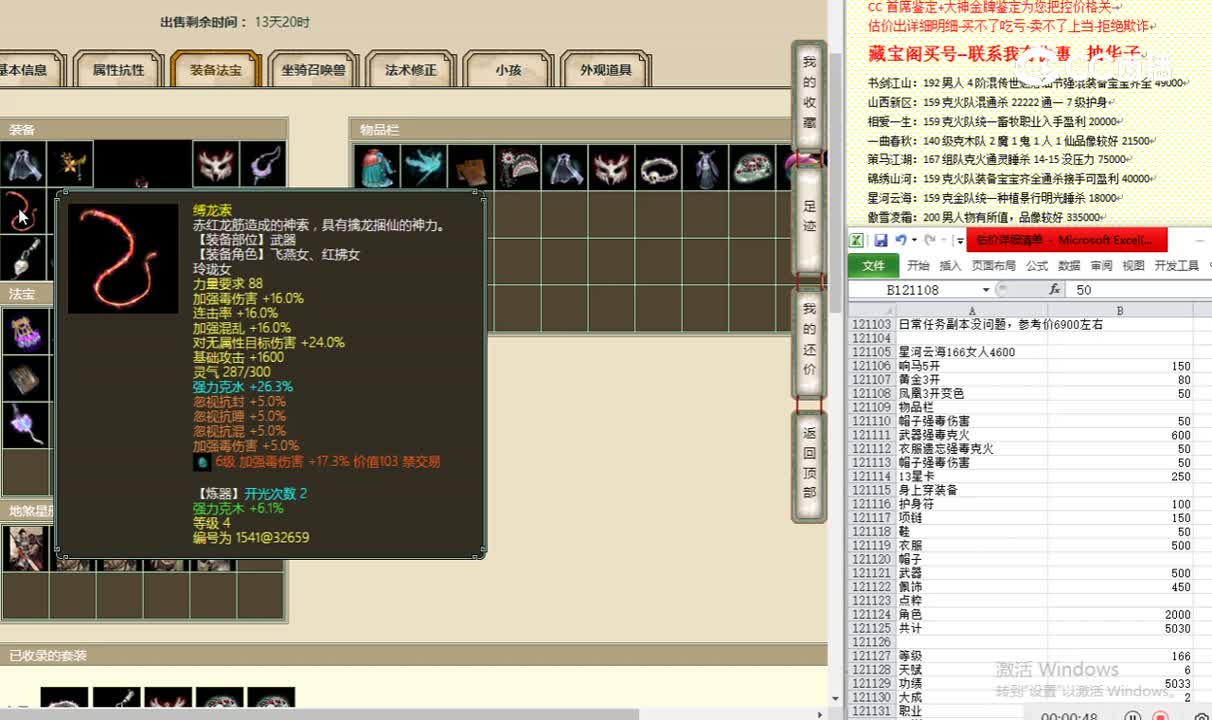Click the Excel application icon
Viewport: 1212px width, 720px height.
point(857,240)
